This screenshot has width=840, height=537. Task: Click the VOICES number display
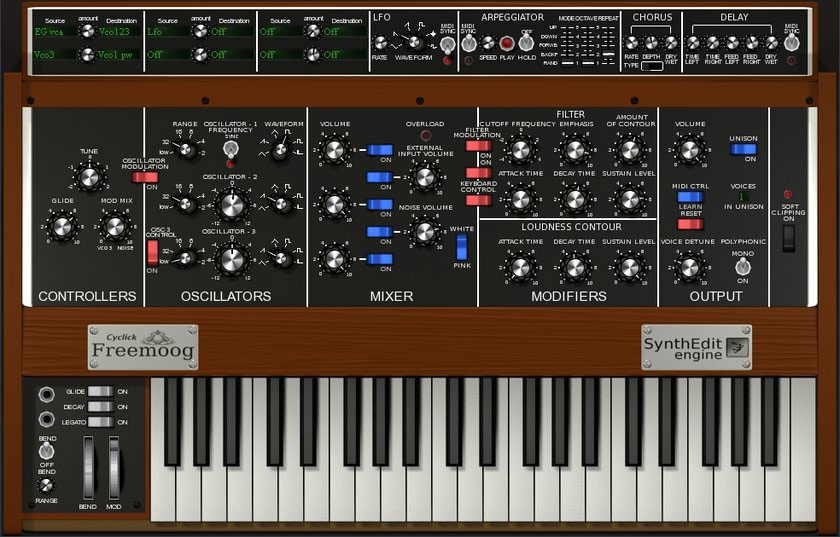742,197
